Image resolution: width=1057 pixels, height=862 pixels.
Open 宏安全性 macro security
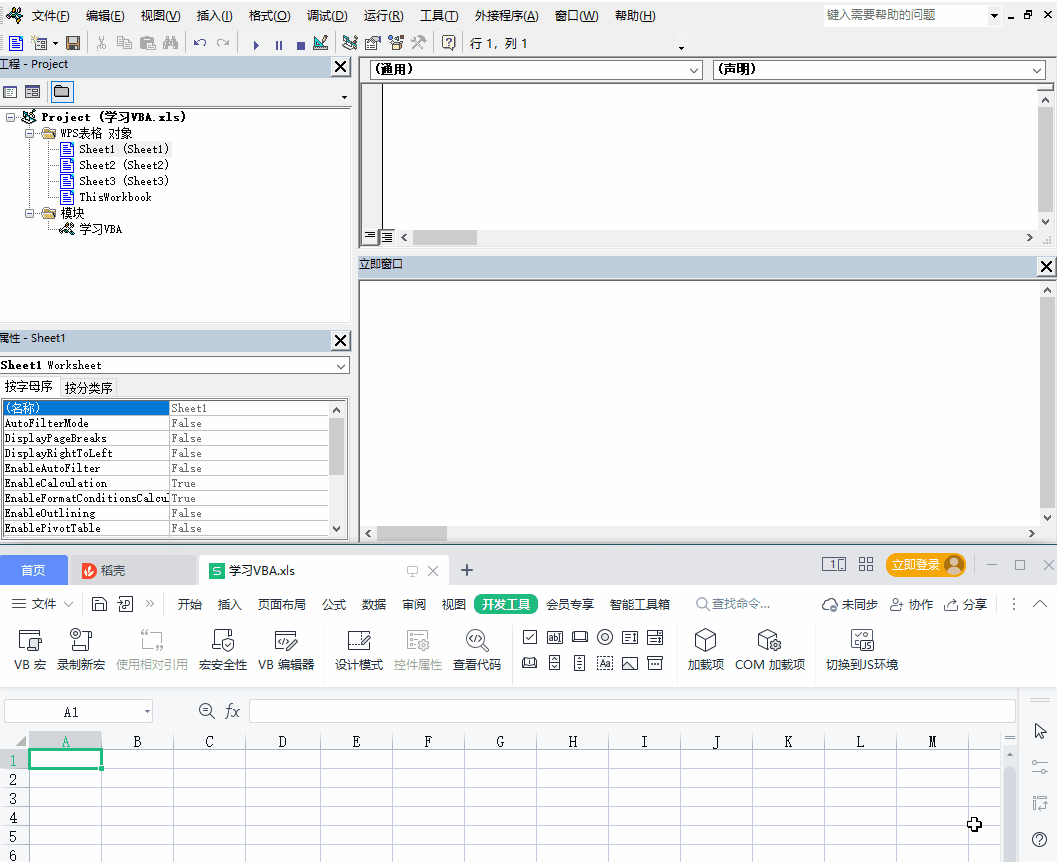222,650
